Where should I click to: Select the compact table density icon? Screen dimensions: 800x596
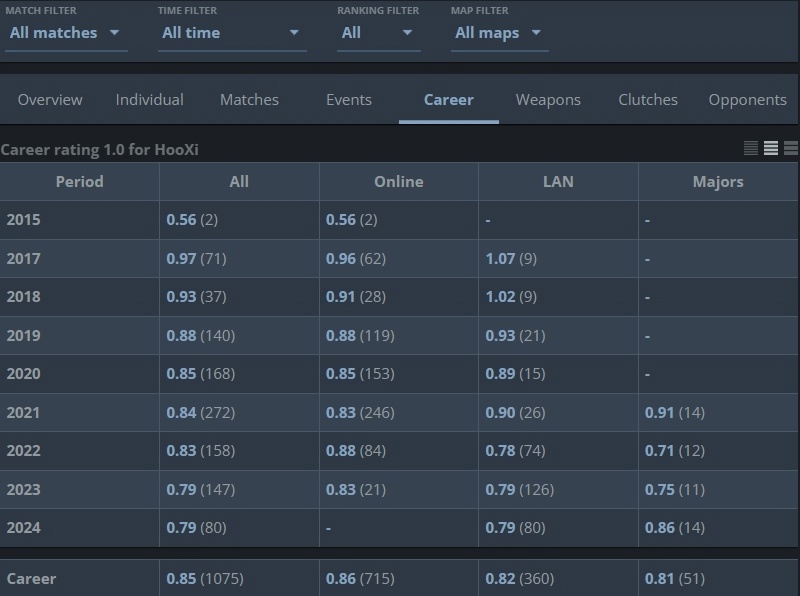tap(751, 148)
